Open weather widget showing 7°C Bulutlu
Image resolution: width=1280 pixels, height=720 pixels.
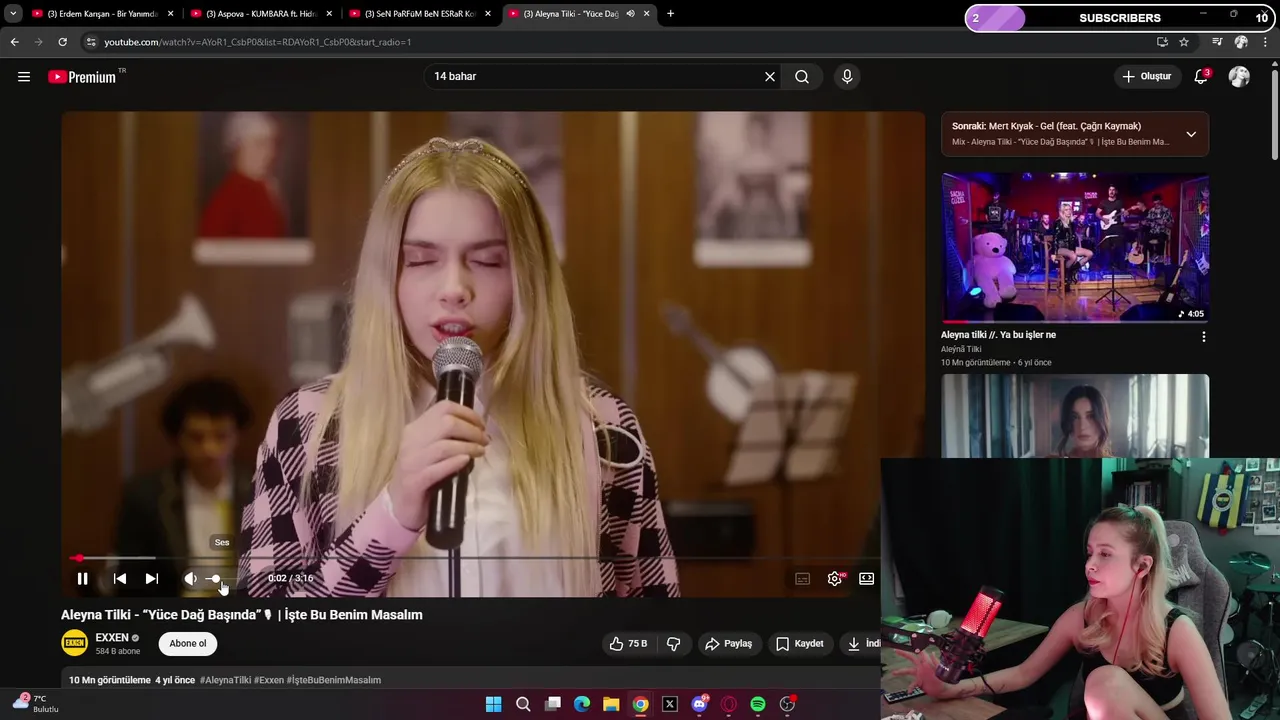click(35, 703)
